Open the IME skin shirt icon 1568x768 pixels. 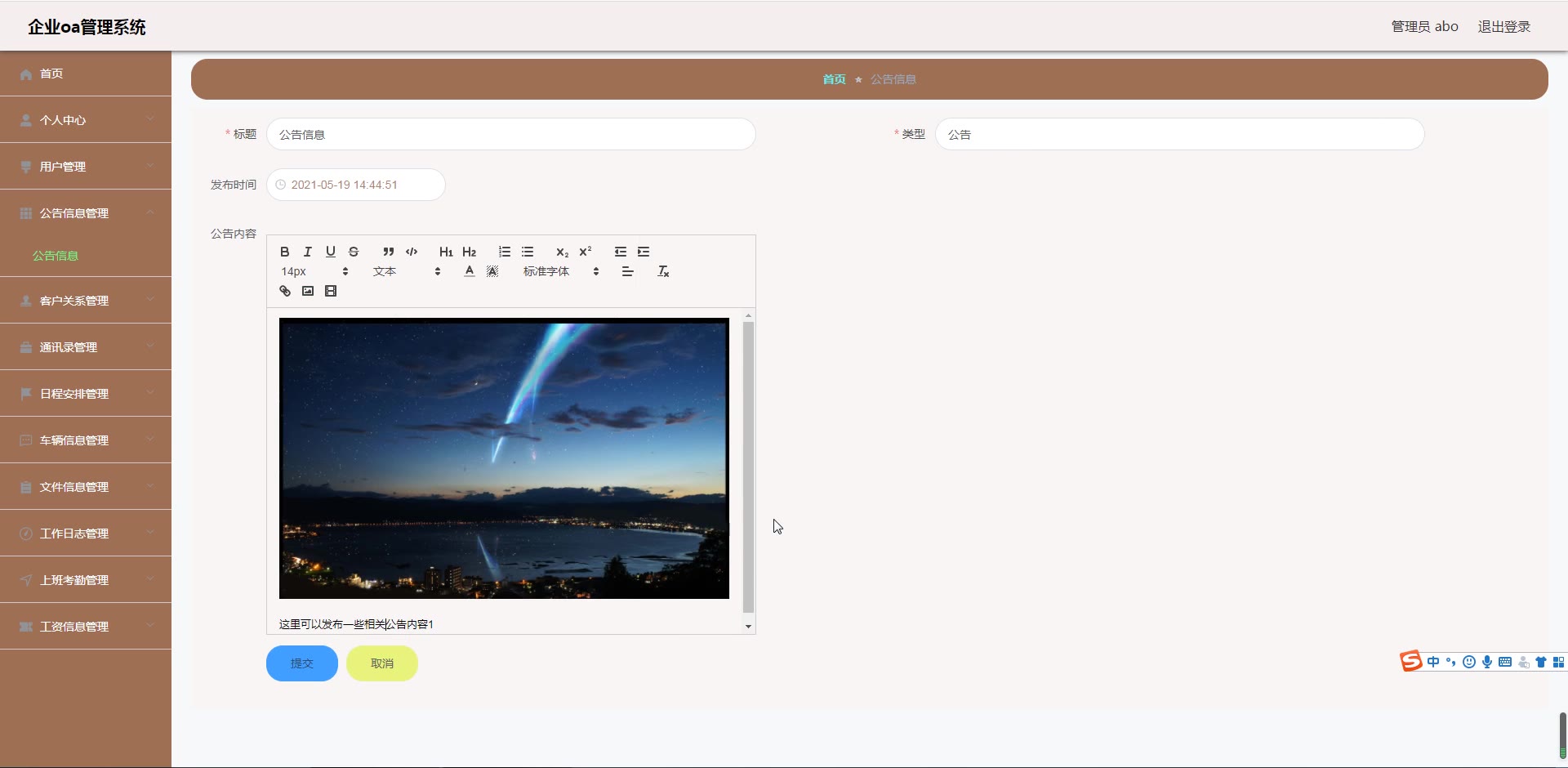tap(1541, 662)
